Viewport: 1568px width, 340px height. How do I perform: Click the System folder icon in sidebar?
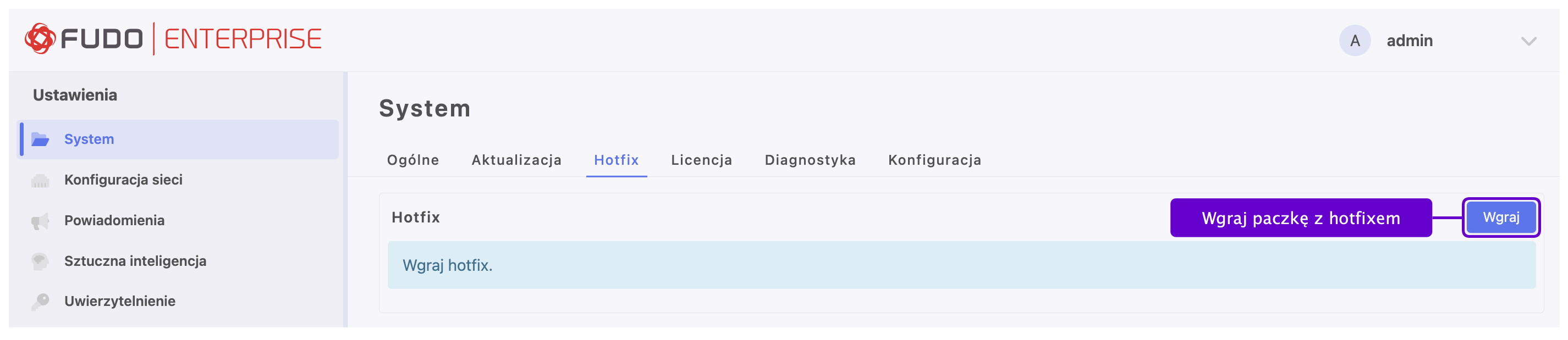pyautogui.click(x=40, y=140)
